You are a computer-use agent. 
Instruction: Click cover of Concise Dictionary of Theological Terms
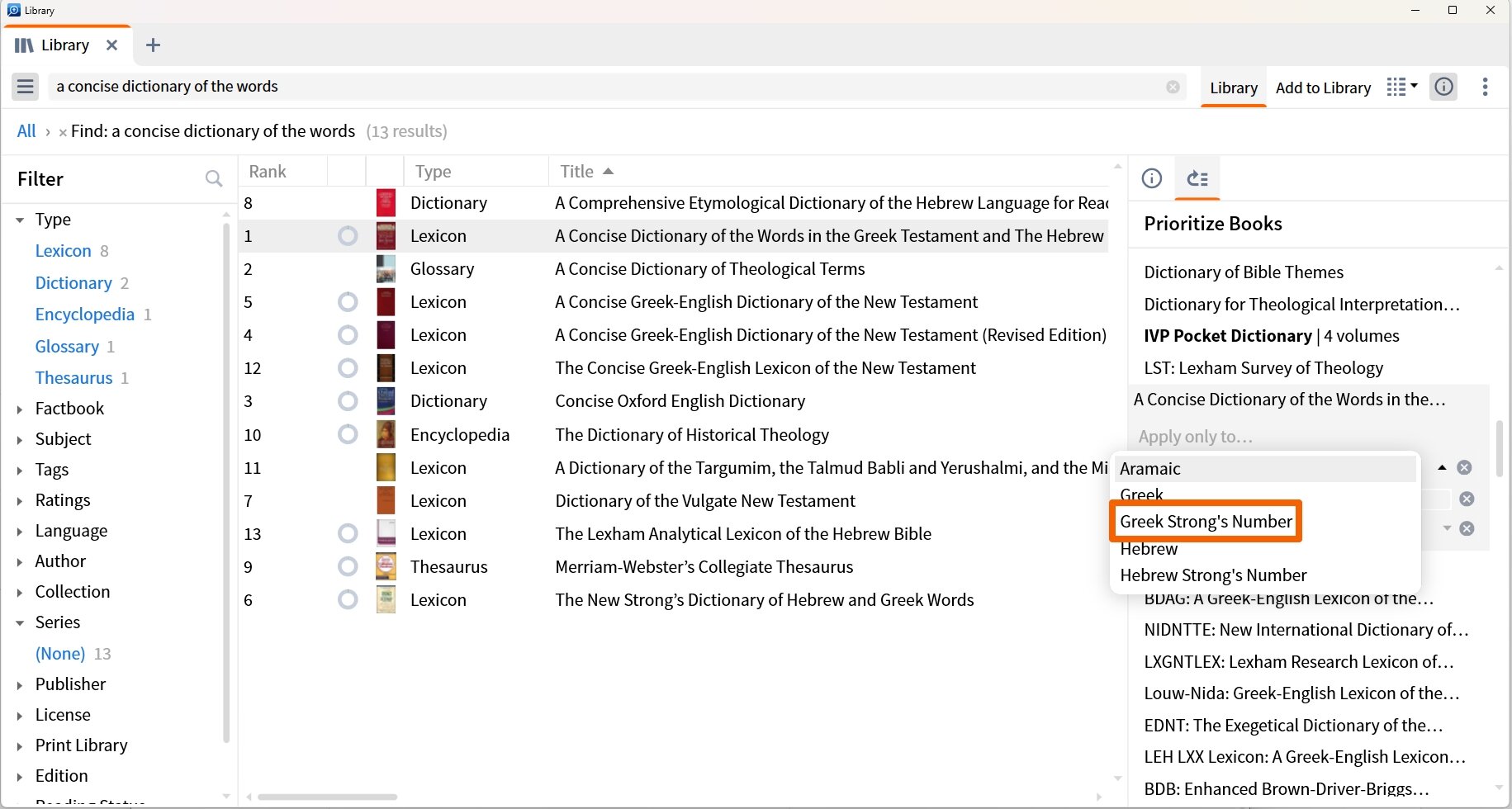pyautogui.click(x=386, y=269)
